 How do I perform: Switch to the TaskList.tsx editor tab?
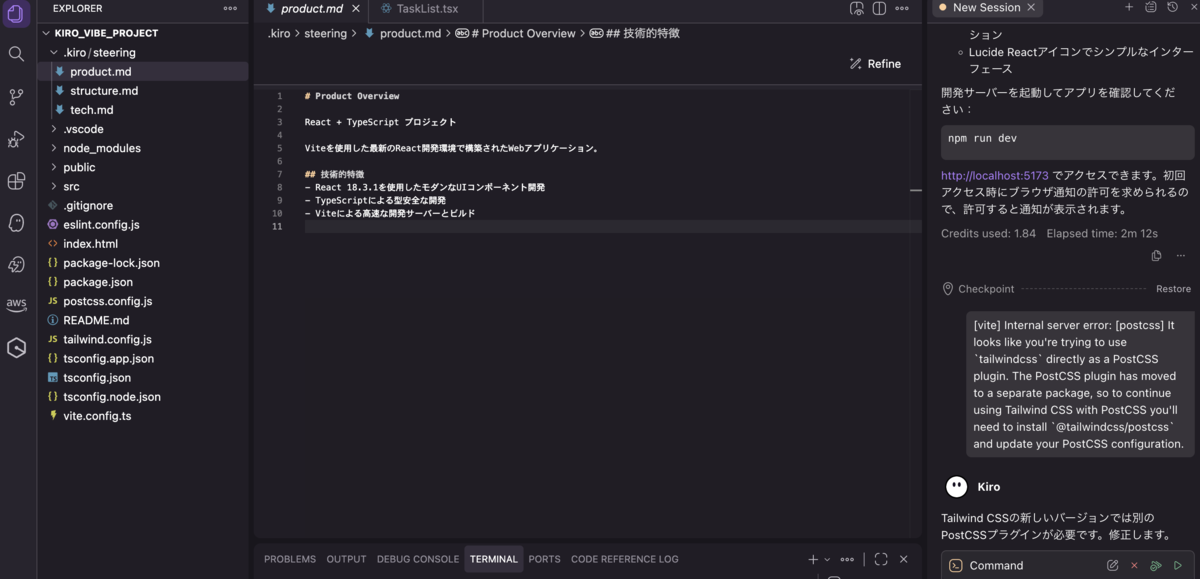tap(426, 8)
